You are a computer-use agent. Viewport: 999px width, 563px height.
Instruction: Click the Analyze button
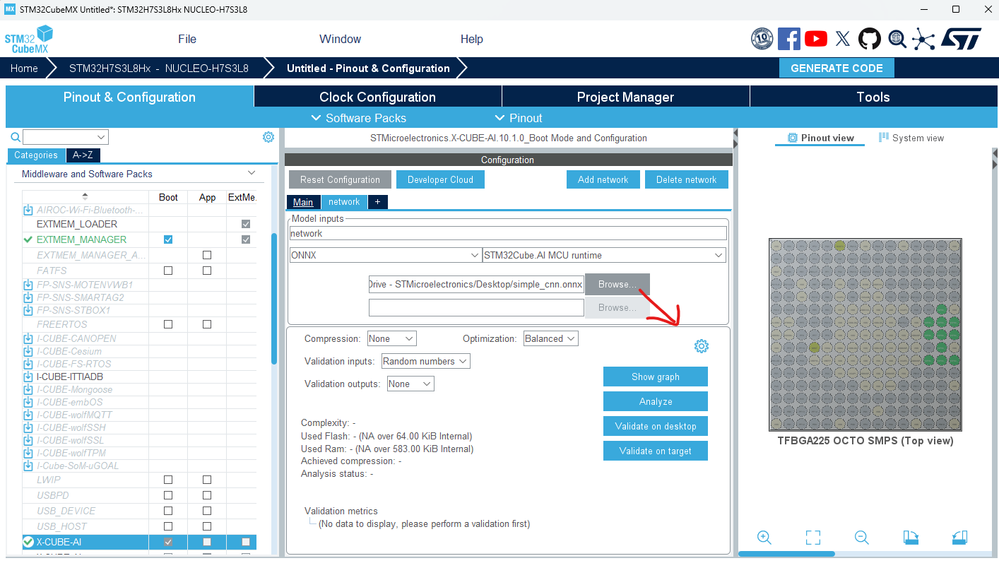pos(655,401)
